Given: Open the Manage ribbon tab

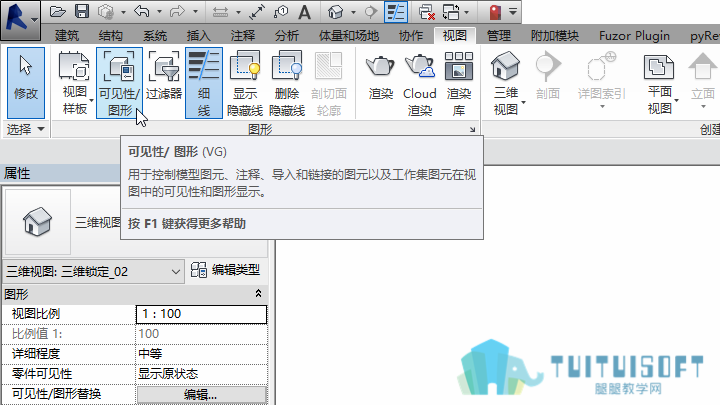Looking at the screenshot, I should click(499, 35).
